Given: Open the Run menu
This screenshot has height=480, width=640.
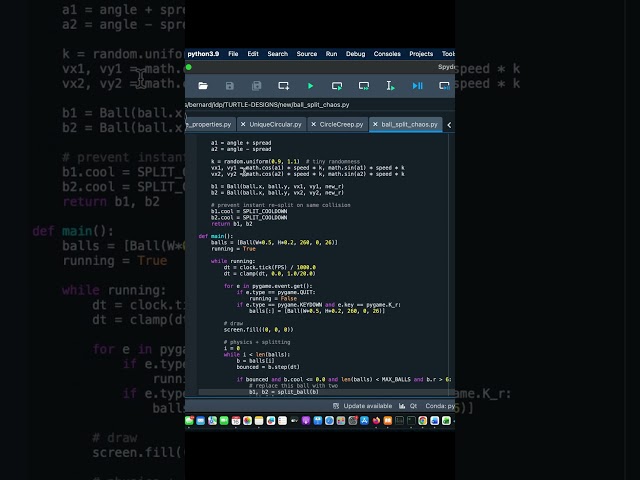Looking at the screenshot, I should 331,54.
